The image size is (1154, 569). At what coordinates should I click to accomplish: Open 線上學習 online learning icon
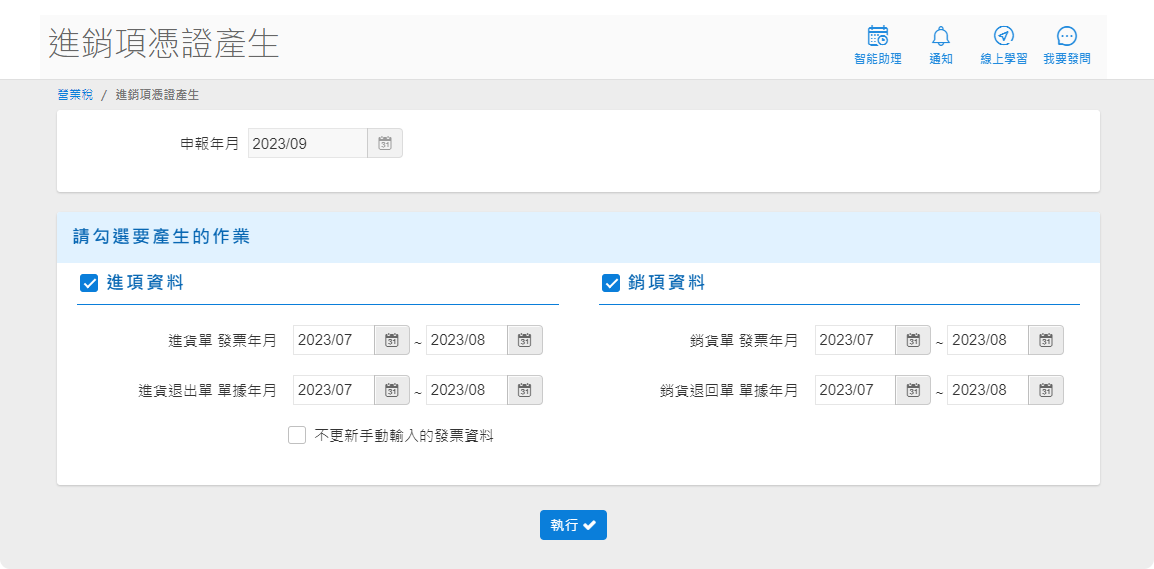1003,37
